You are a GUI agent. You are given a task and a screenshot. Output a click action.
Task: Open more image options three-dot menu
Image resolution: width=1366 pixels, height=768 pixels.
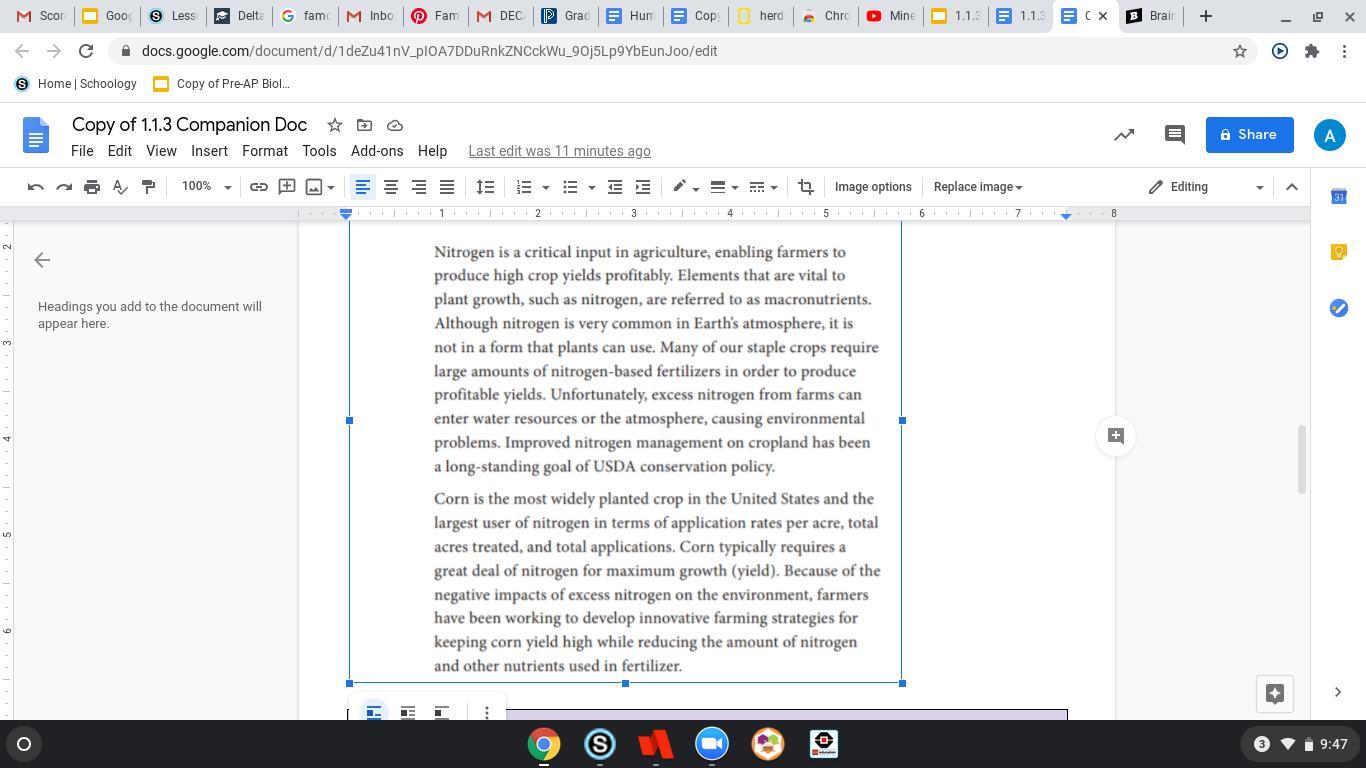click(x=487, y=712)
